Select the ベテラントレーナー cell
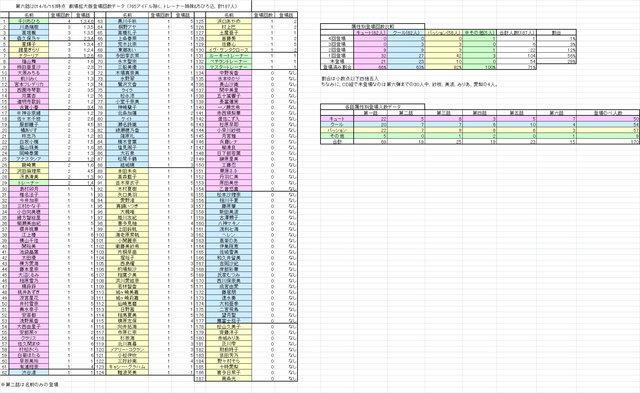Image resolution: width=640 pixels, height=393 pixels. pyautogui.click(x=229, y=61)
